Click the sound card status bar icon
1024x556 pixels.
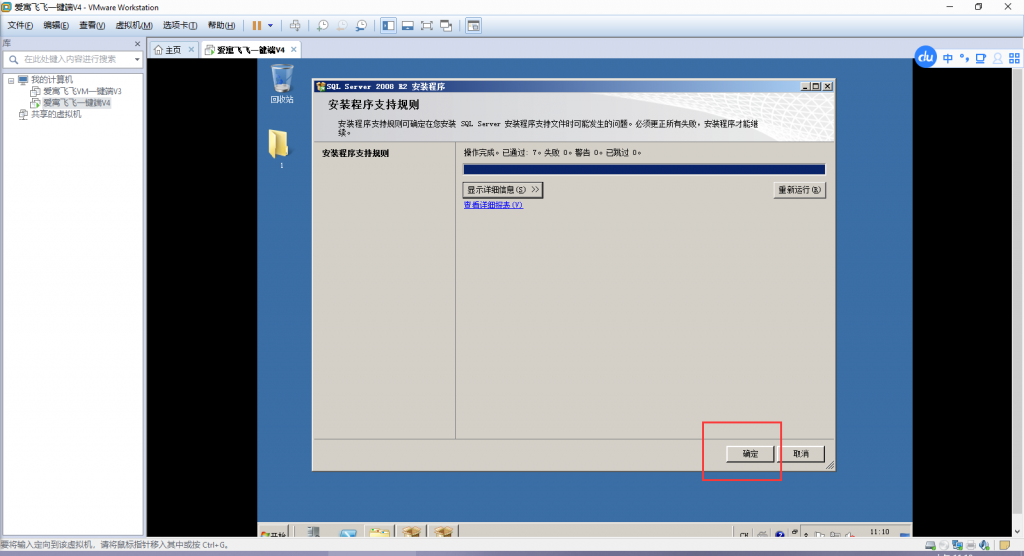(984, 545)
